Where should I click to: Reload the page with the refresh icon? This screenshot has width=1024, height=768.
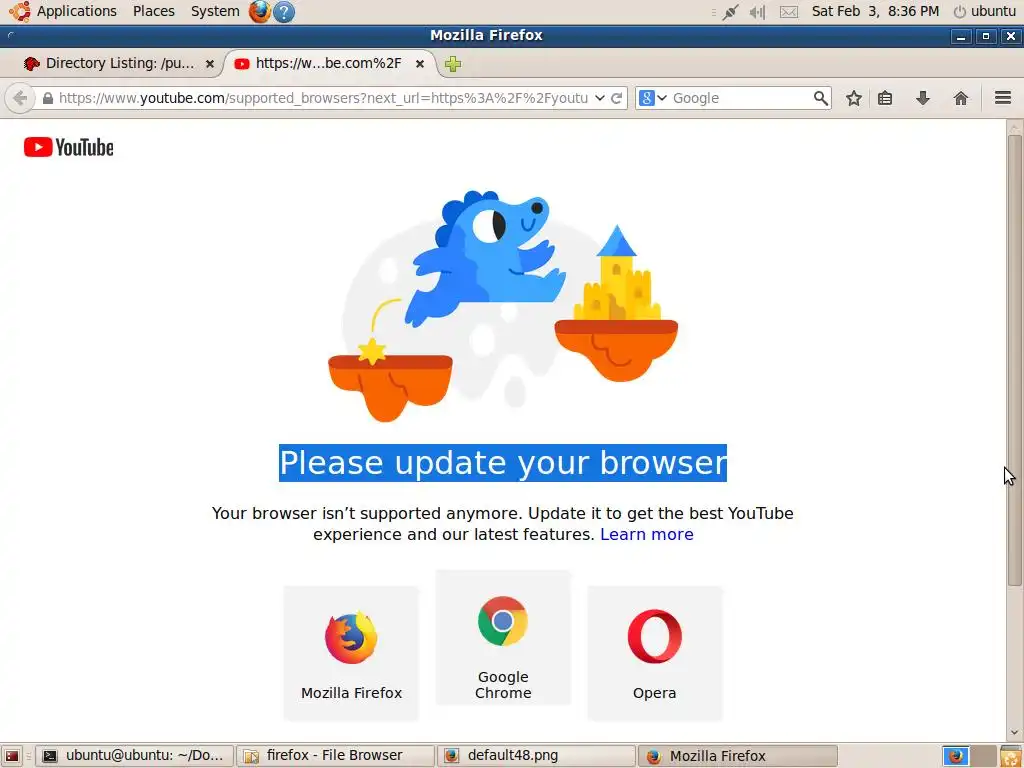[x=616, y=98]
